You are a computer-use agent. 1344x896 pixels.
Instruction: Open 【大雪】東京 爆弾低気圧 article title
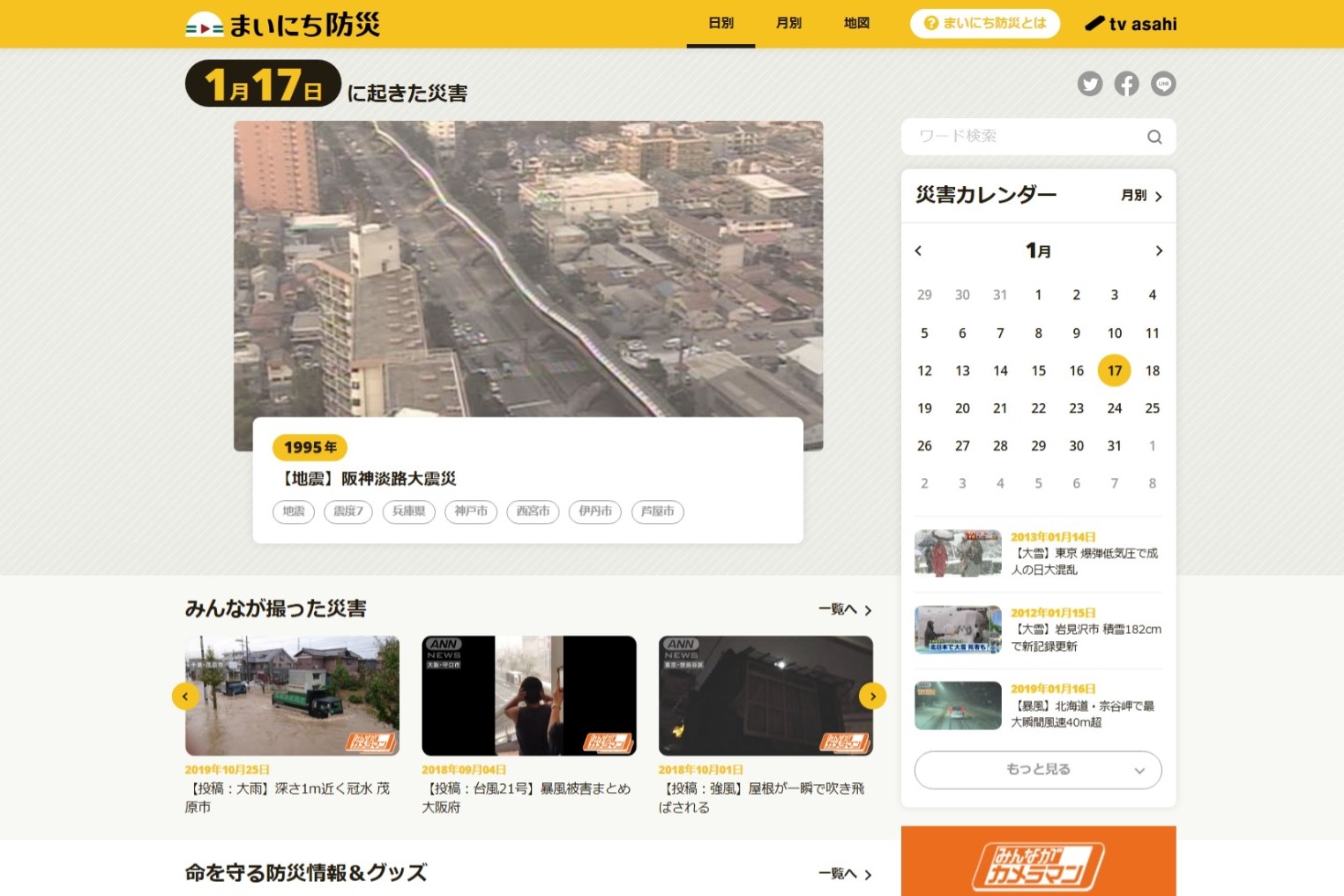click(x=1085, y=562)
